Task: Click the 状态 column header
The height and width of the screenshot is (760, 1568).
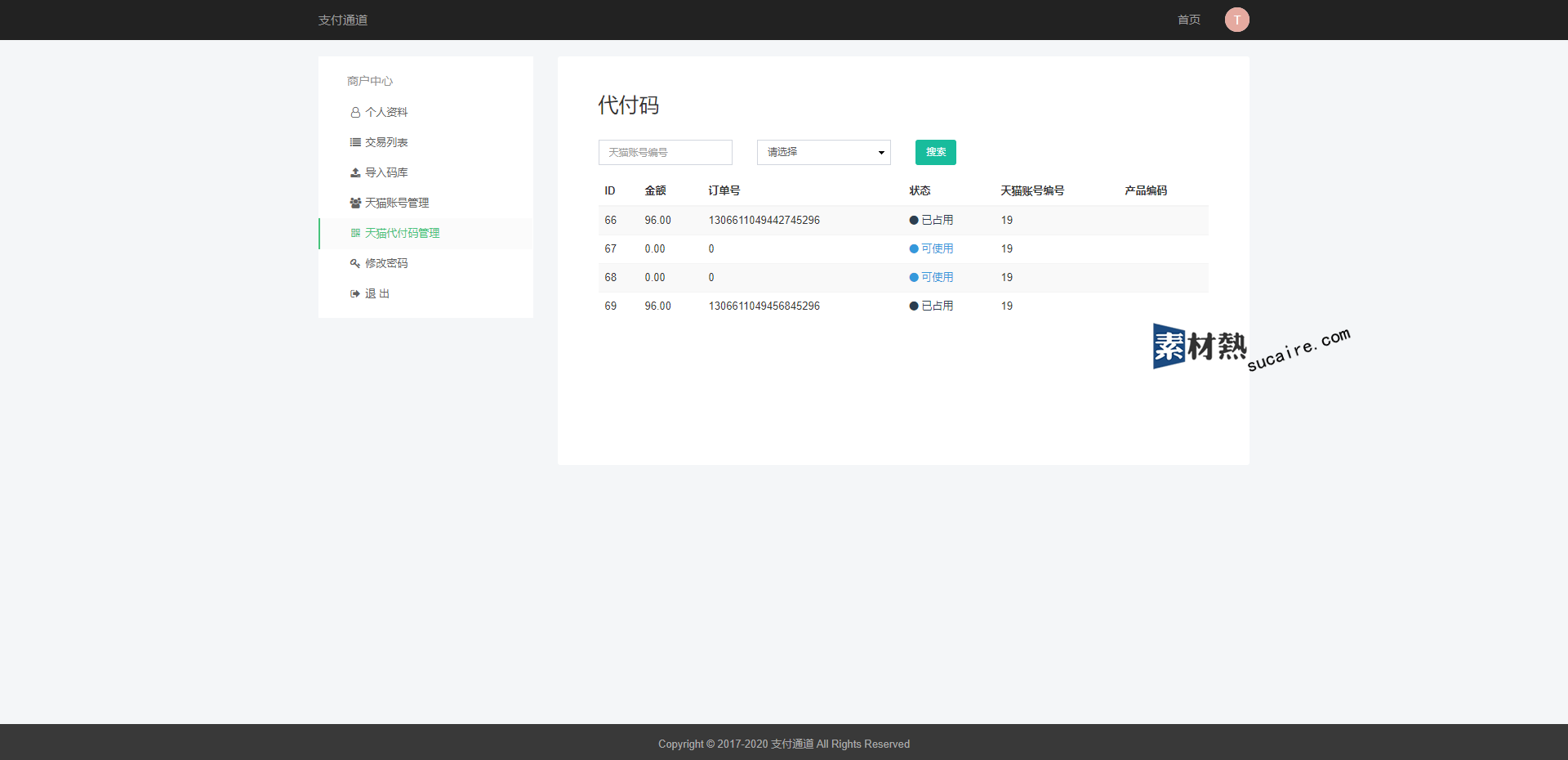Action: 920,190
